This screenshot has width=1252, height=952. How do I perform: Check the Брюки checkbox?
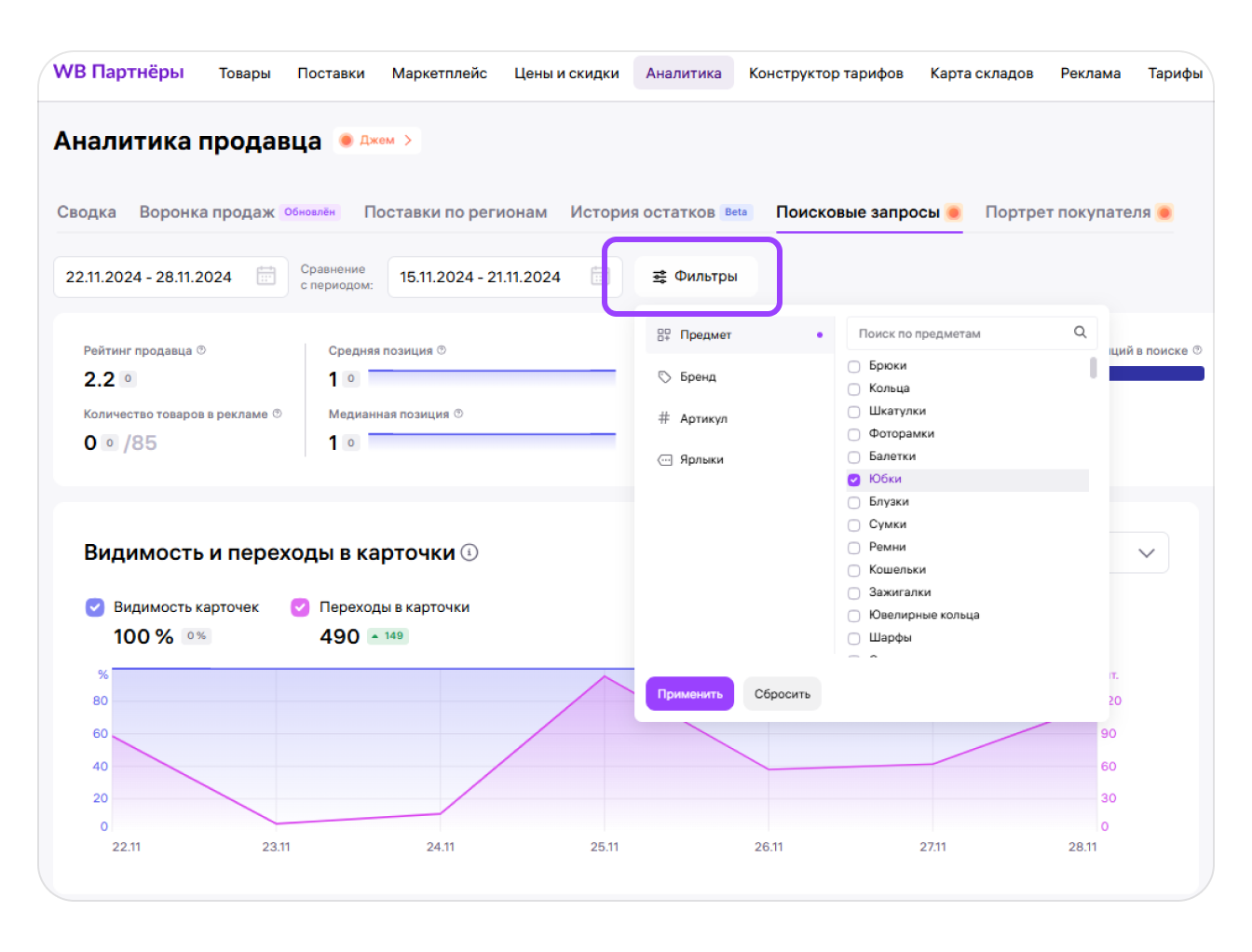(853, 366)
